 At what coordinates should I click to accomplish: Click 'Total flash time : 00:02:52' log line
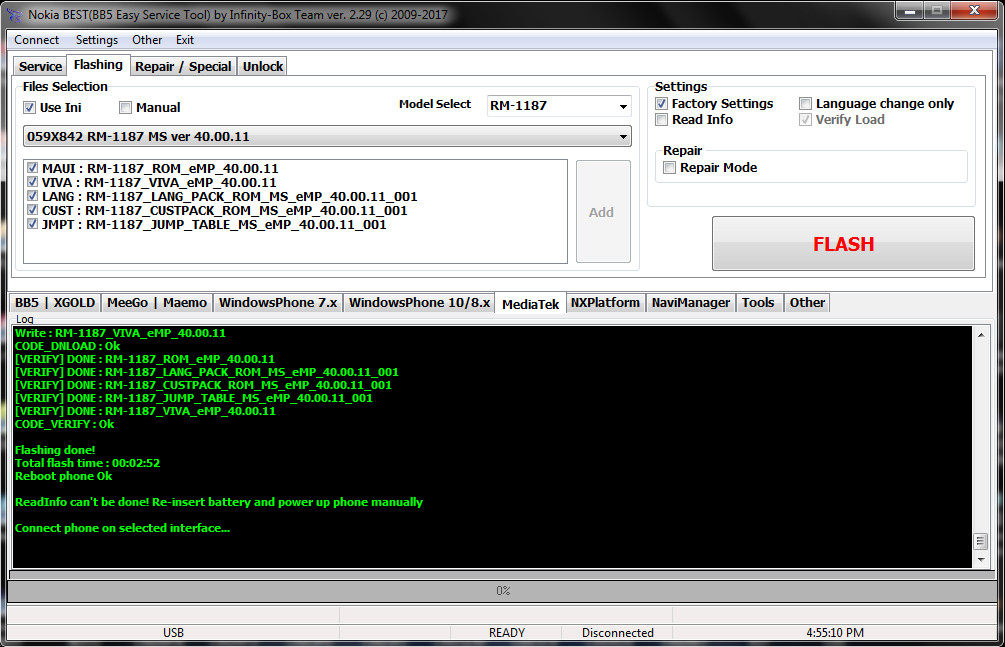tap(88, 463)
